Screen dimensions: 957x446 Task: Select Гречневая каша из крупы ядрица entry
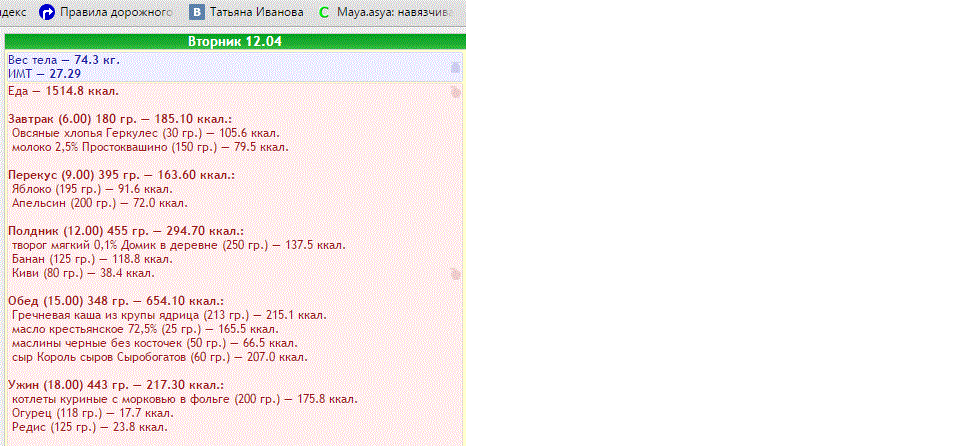169,315
